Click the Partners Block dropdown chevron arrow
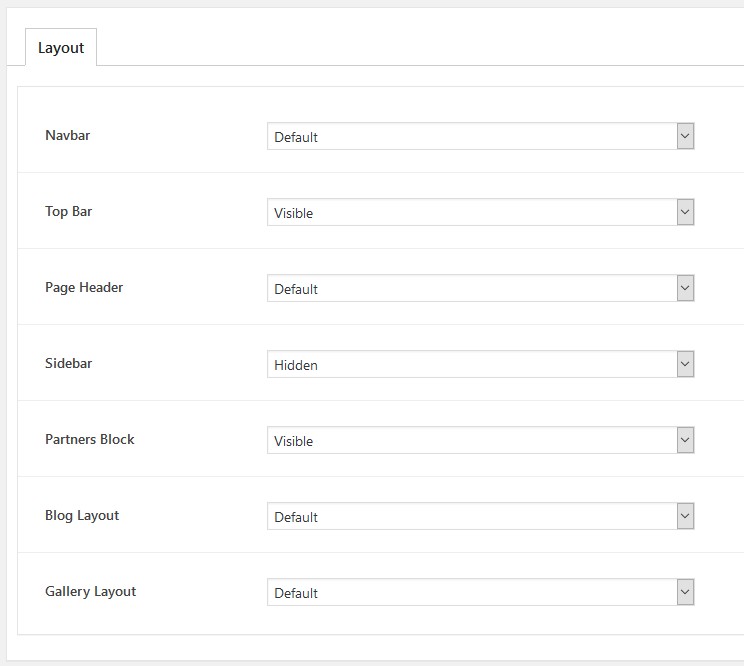The height and width of the screenshot is (666, 744). point(685,440)
